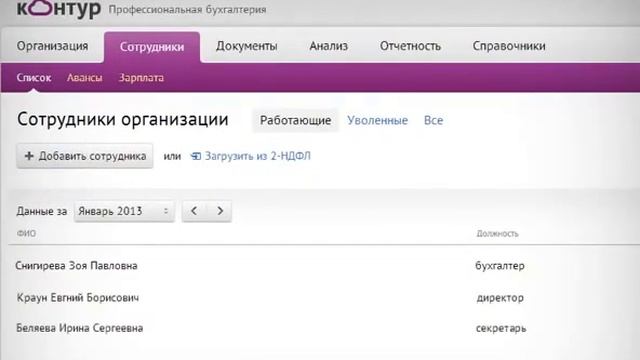This screenshot has height=360, width=640.
Task: Go to next month arrow
Action: point(220,211)
